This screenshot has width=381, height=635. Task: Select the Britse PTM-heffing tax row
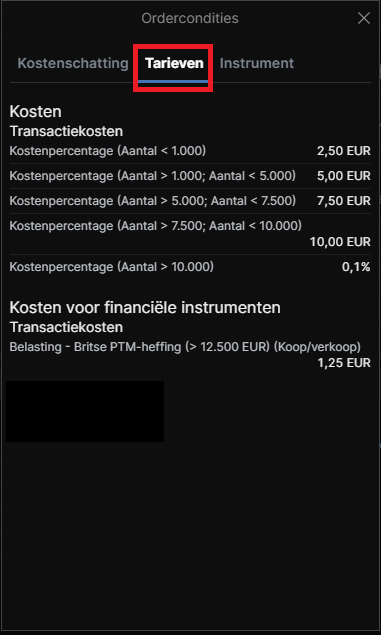pyautogui.click(x=190, y=355)
